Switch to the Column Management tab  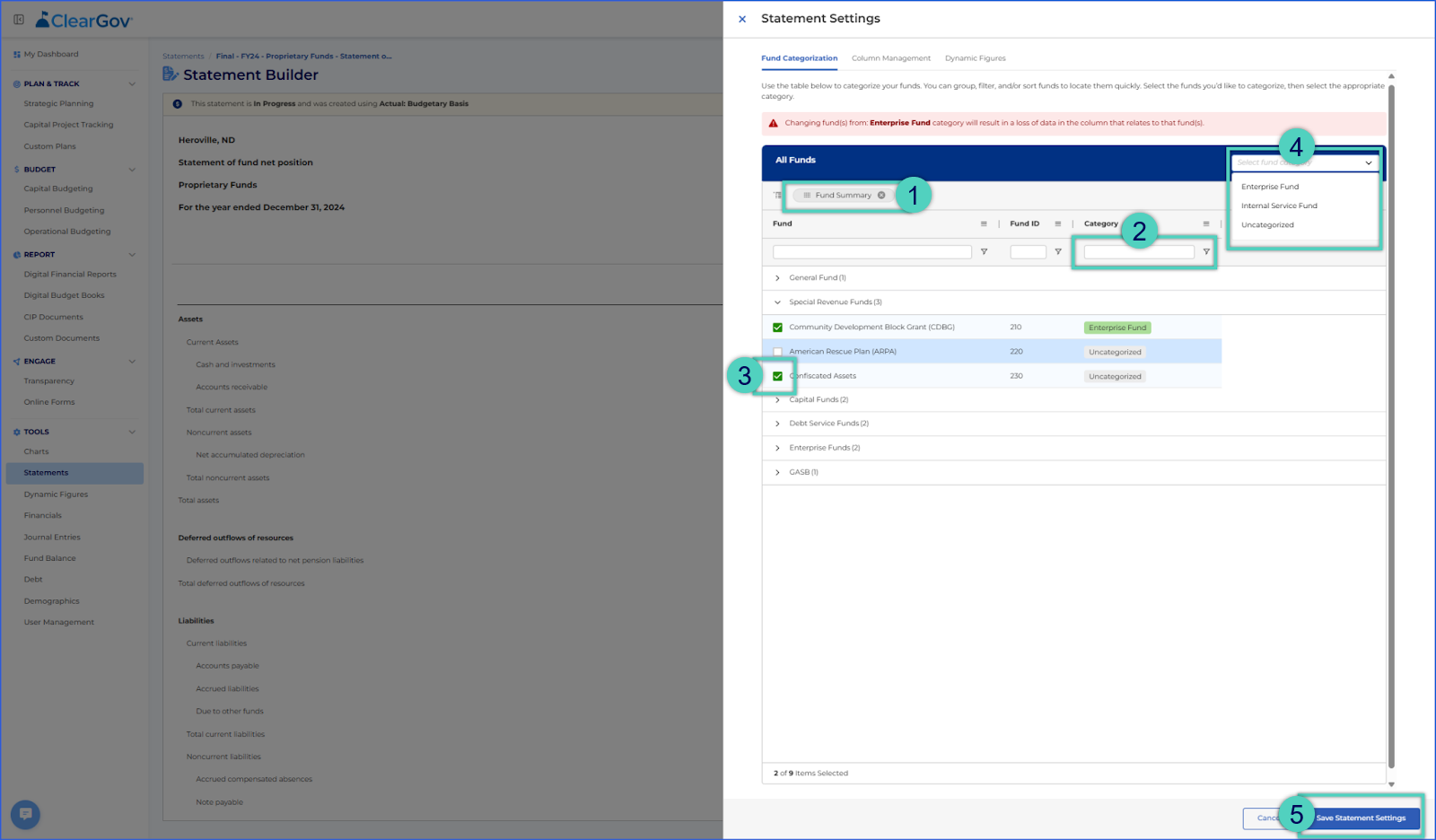(890, 58)
